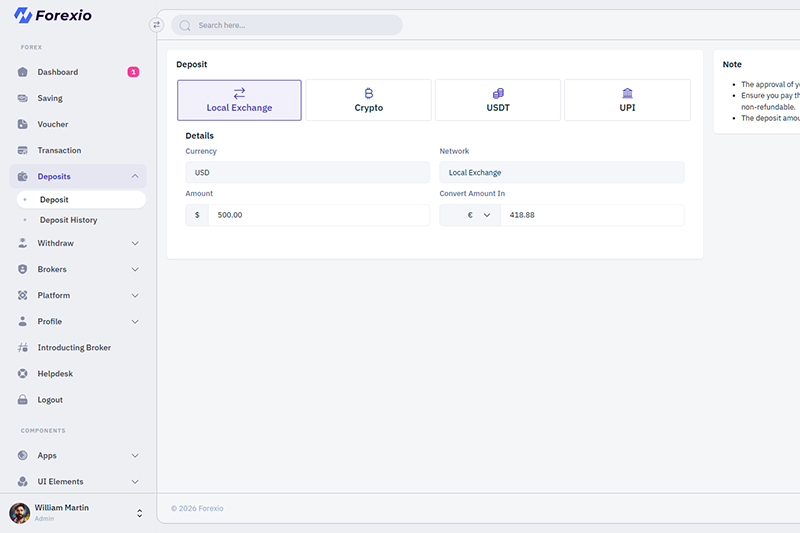
Task: Focus the Search here box
Action: tap(290, 25)
